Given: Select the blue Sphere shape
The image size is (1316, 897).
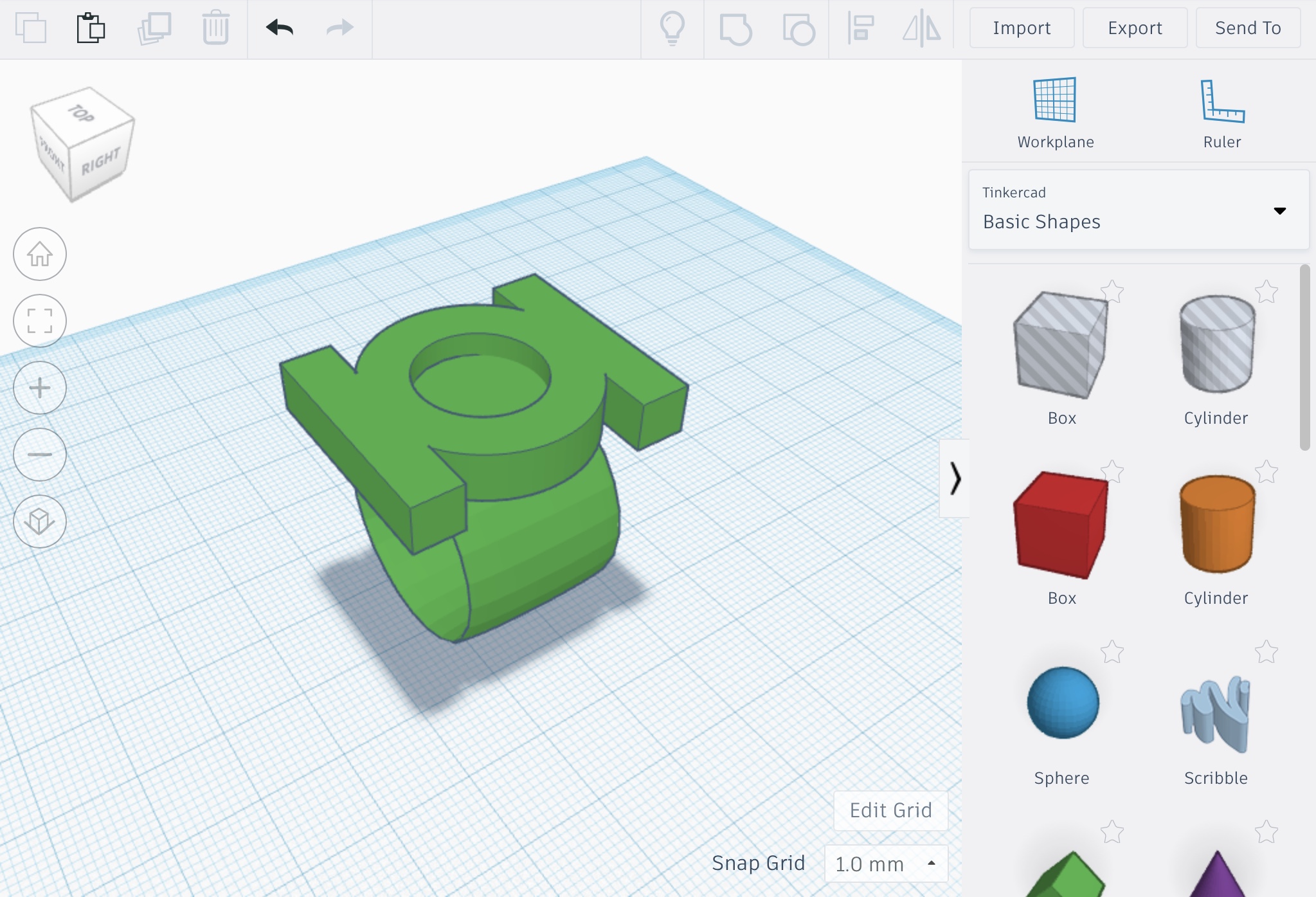Looking at the screenshot, I should point(1063,703).
